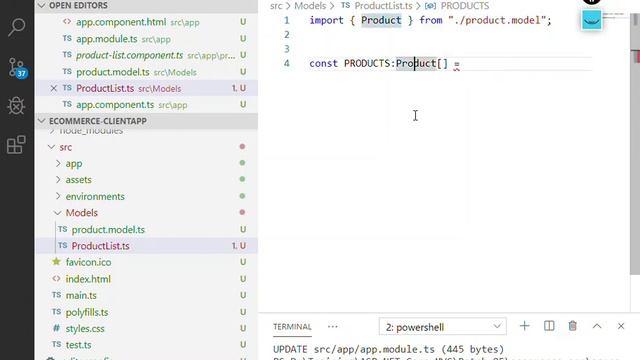Click the blue overlay widget top right

pyautogui.click(x=591, y=20)
